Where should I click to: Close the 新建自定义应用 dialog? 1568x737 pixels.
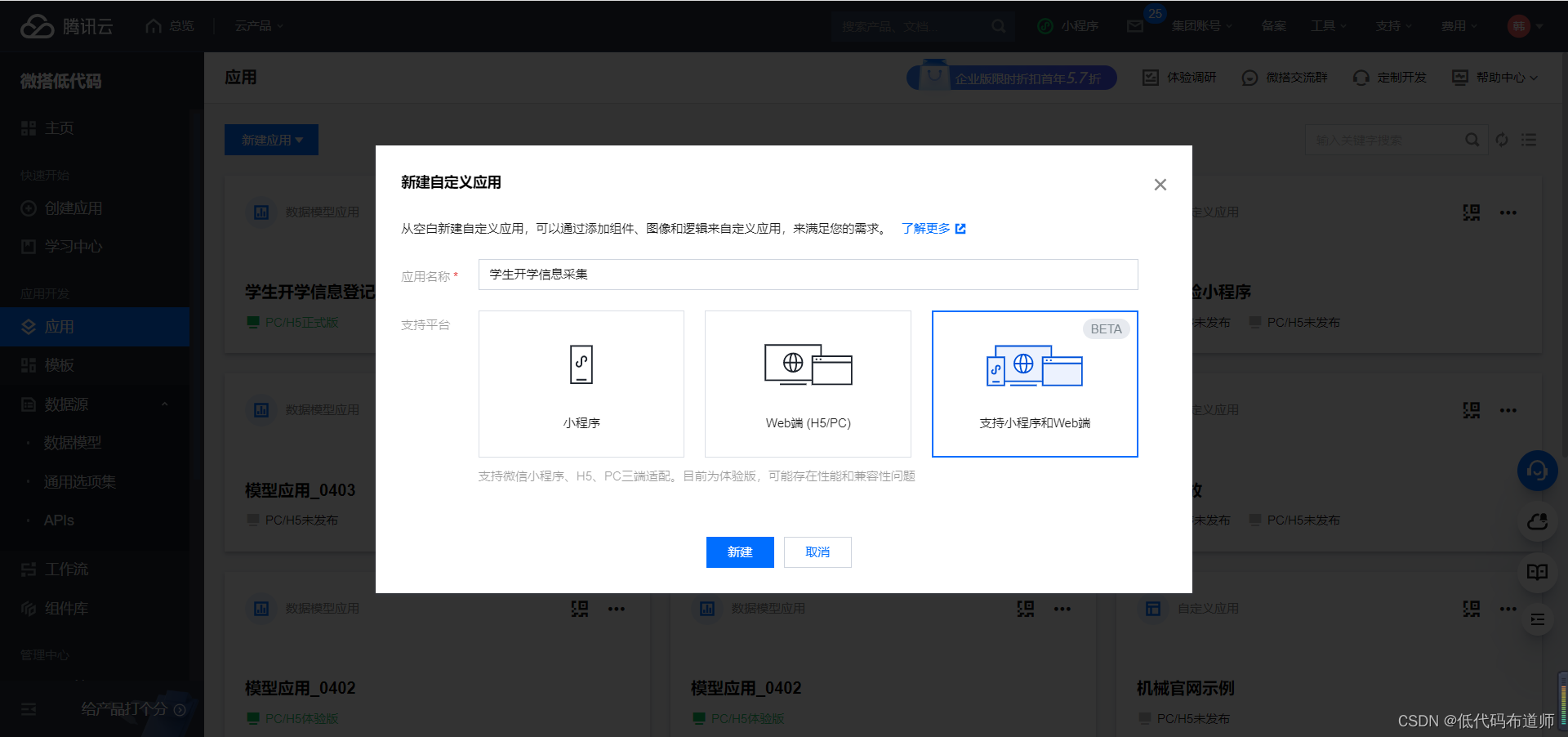(x=1160, y=185)
